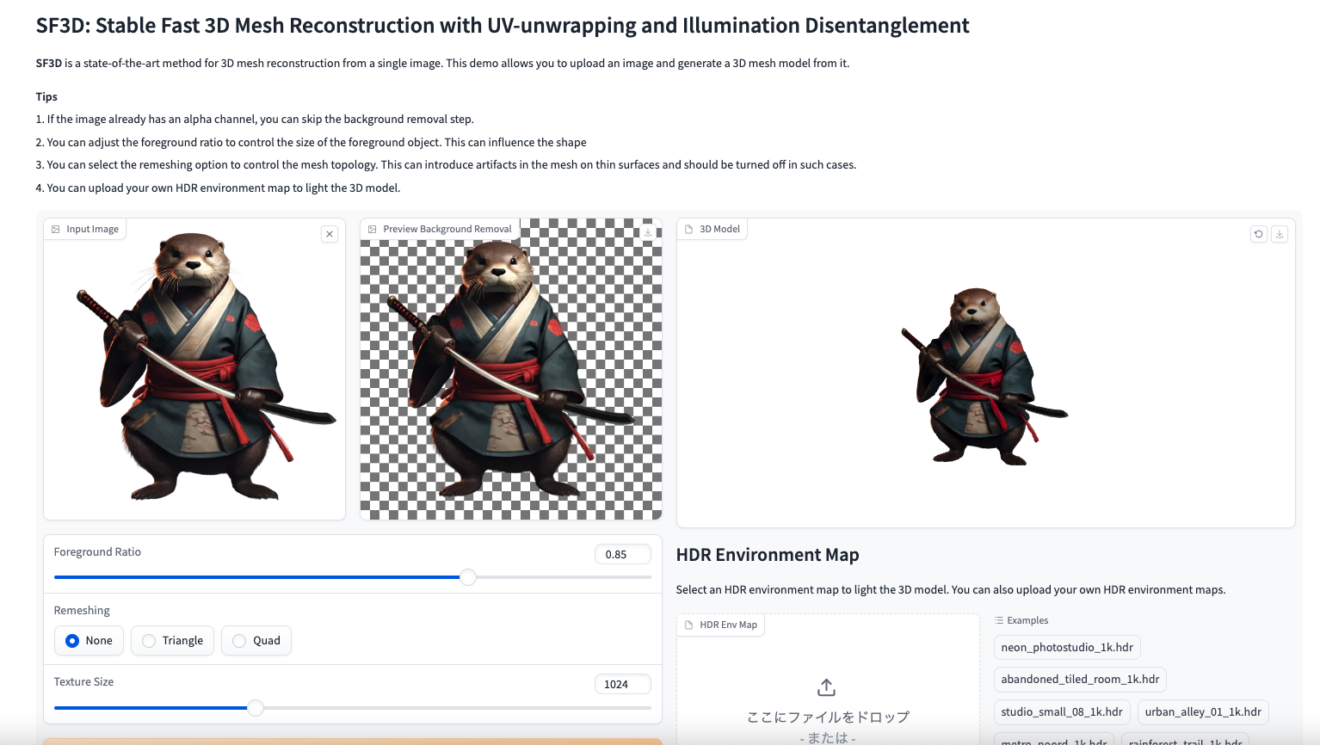Choose Triangle remeshing

tap(173, 641)
